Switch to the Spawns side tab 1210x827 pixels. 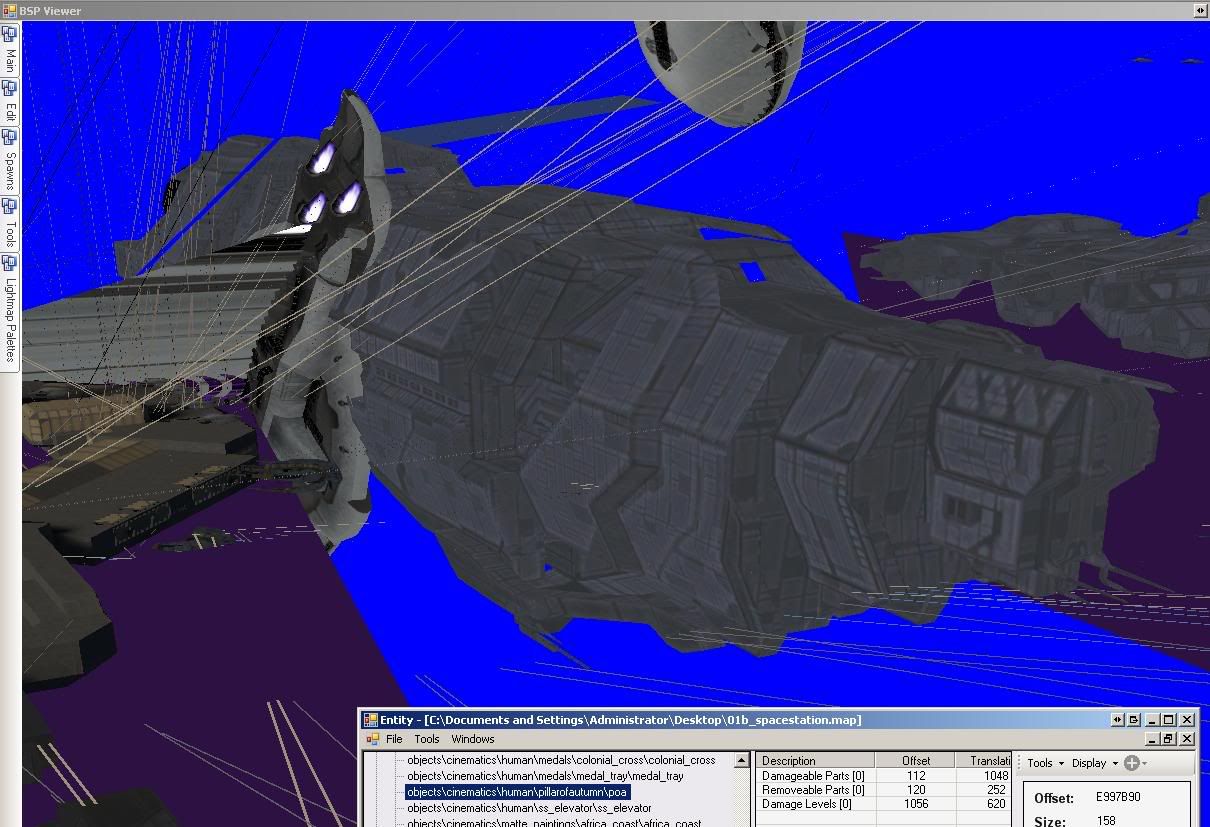pos(10,159)
